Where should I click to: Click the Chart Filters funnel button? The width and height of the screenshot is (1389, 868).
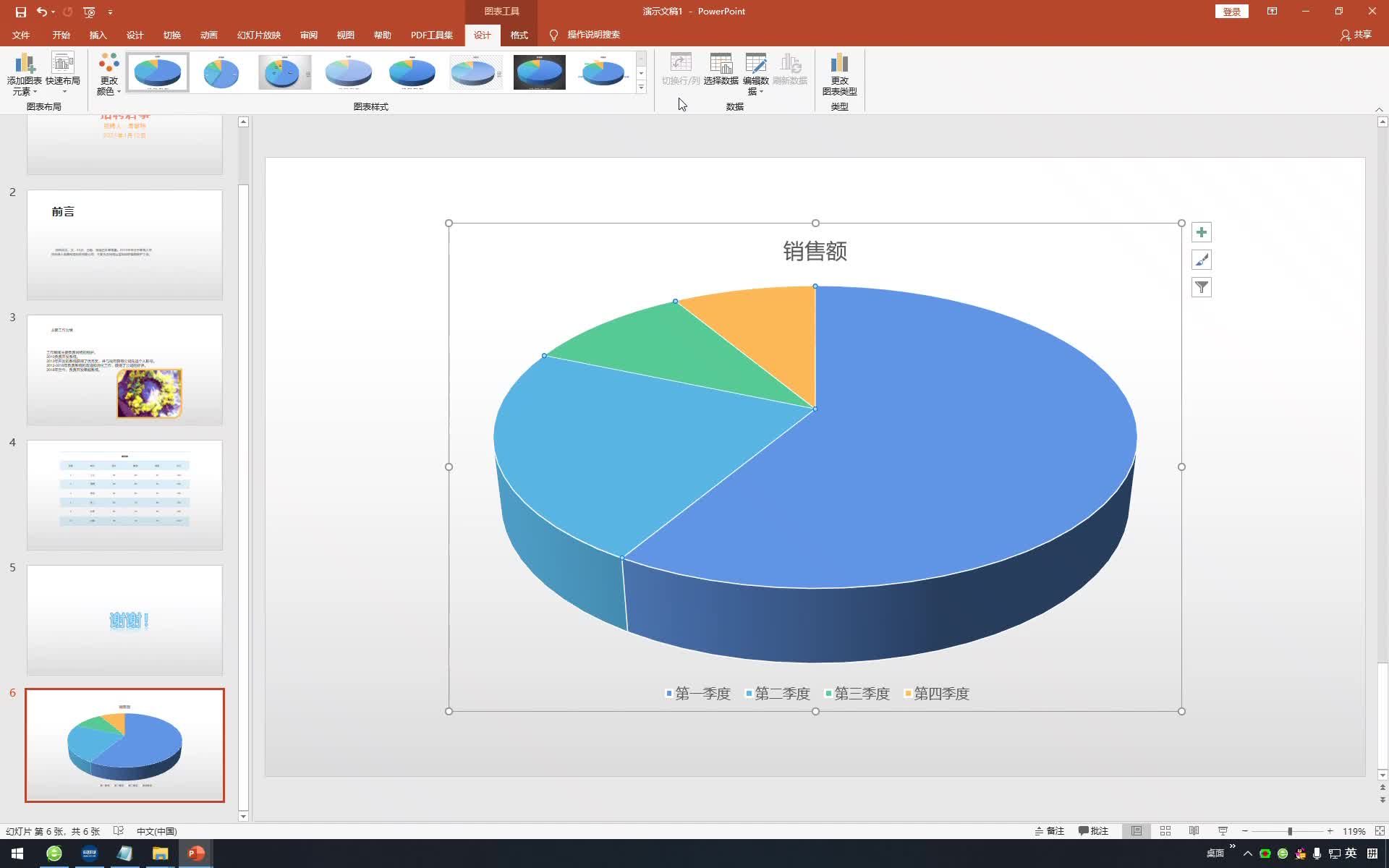[1202, 287]
